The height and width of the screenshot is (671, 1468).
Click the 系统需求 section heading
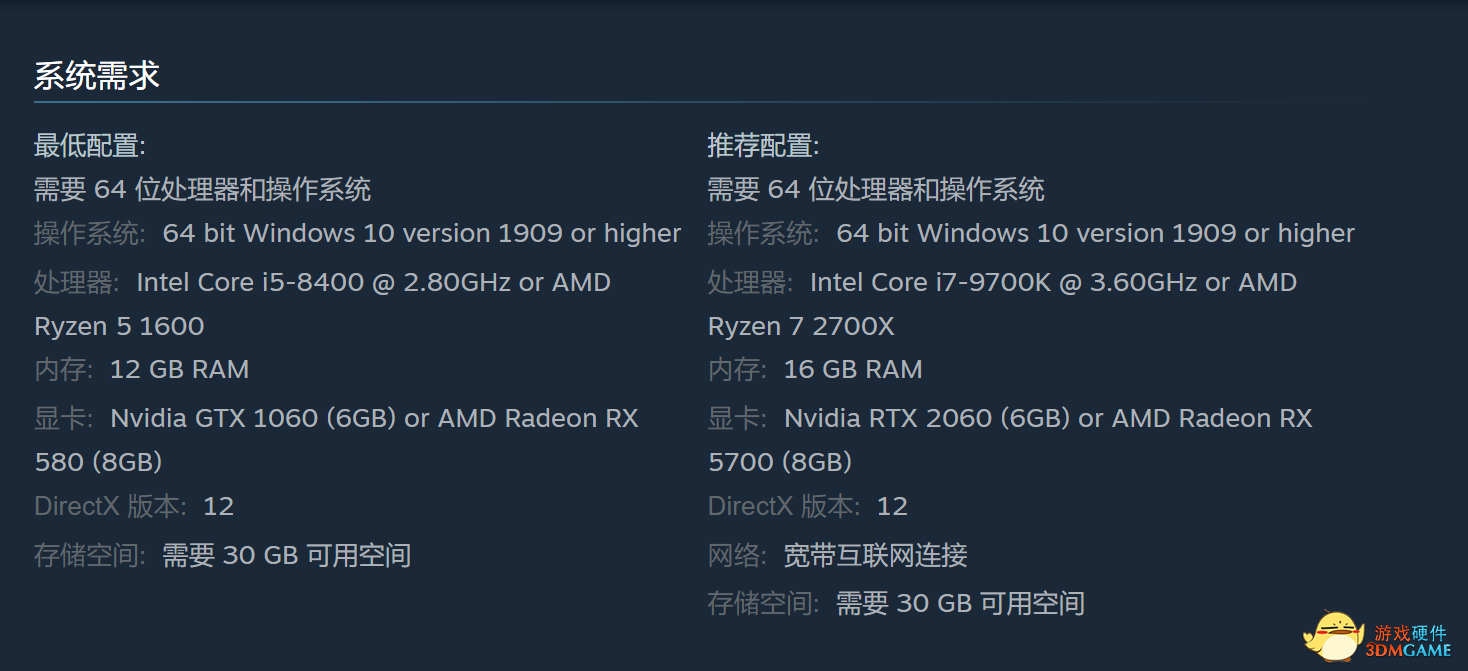pos(97,76)
